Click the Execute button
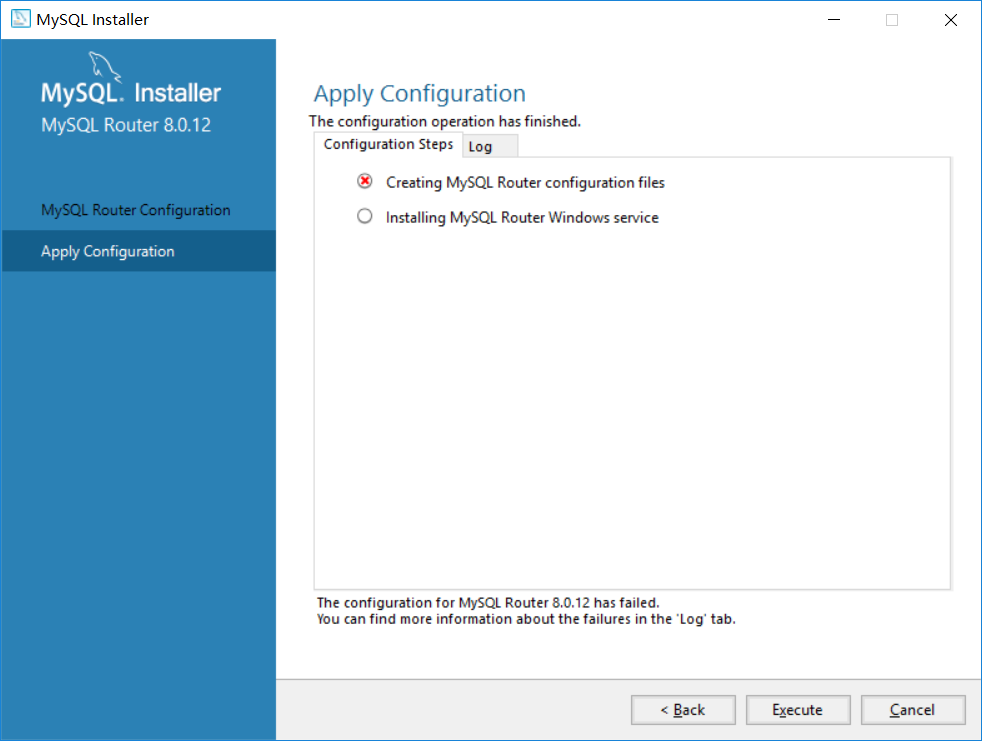982x741 pixels. (x=798, y=710)
